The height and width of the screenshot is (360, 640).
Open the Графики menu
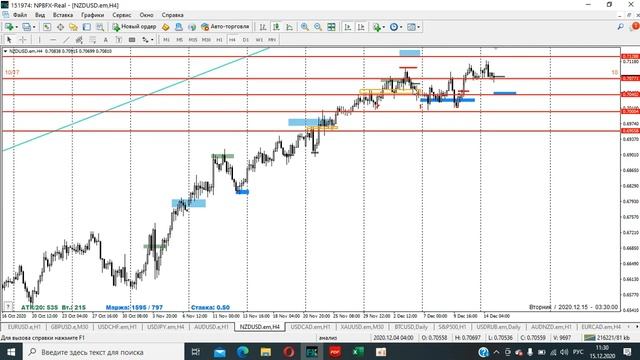pyautogui.click(x=92, y=15)
